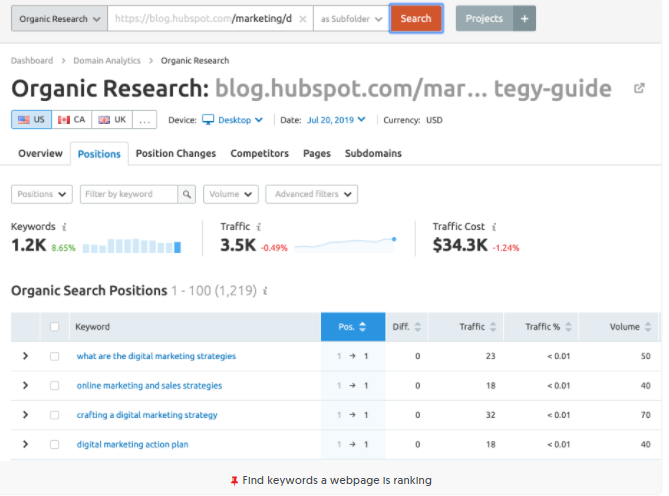This screenshot has height=496, width=669.
Task: Sort table by Pos. column arrows
Action: coord(363,327)
